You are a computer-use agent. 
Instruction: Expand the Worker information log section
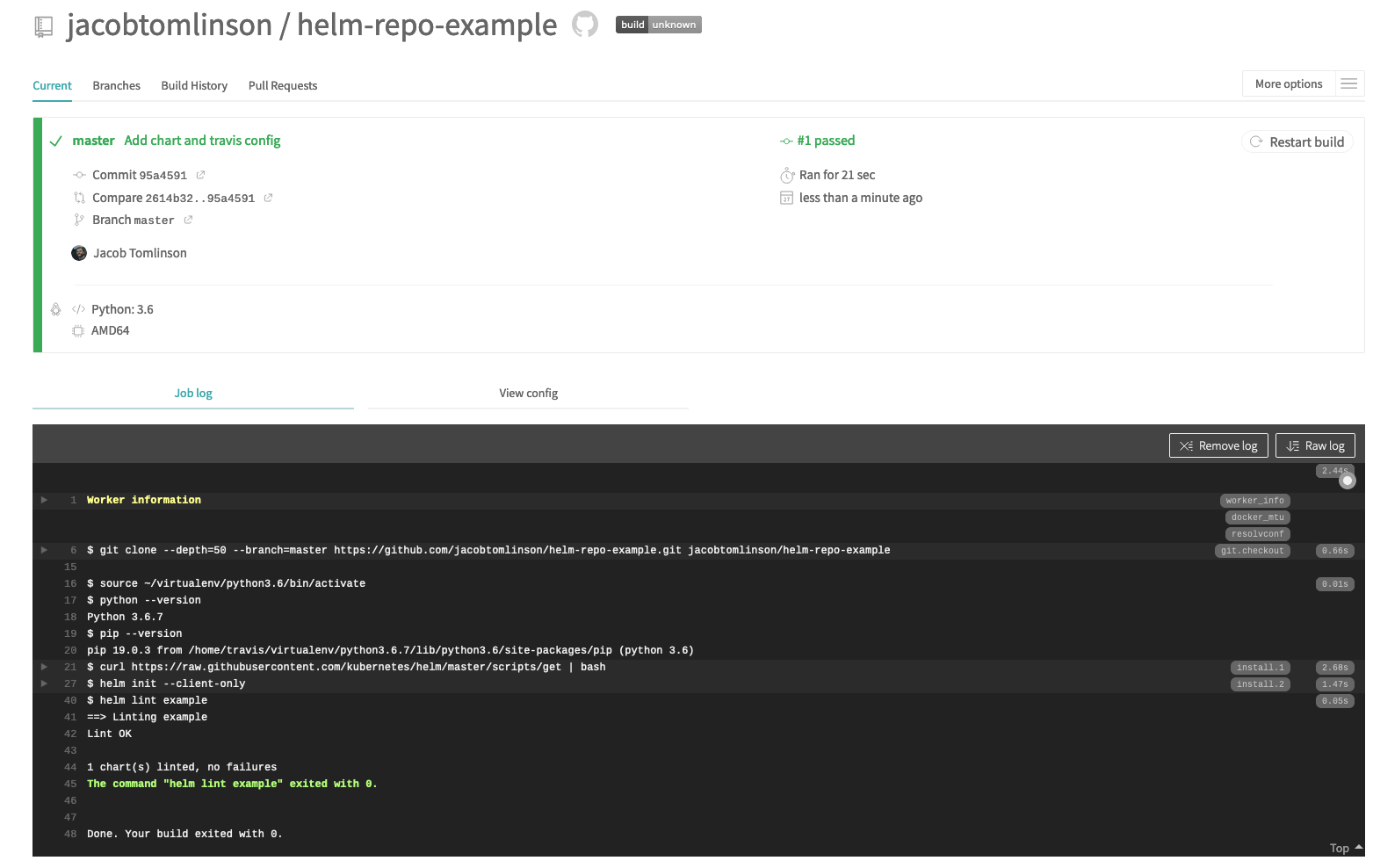[44, 500]
